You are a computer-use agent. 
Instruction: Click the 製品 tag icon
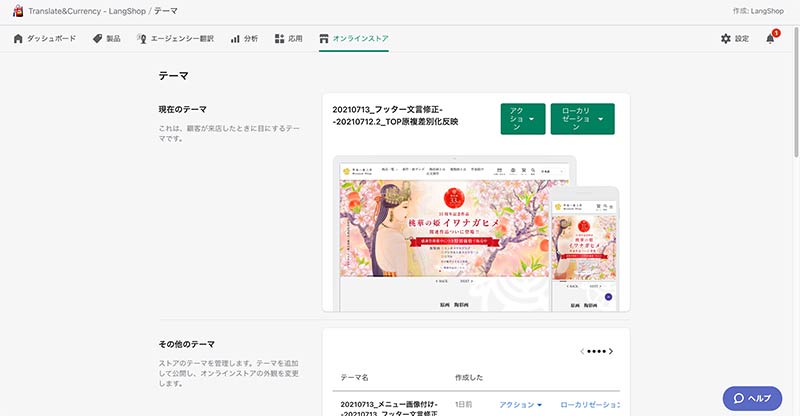tap(97, 39)
